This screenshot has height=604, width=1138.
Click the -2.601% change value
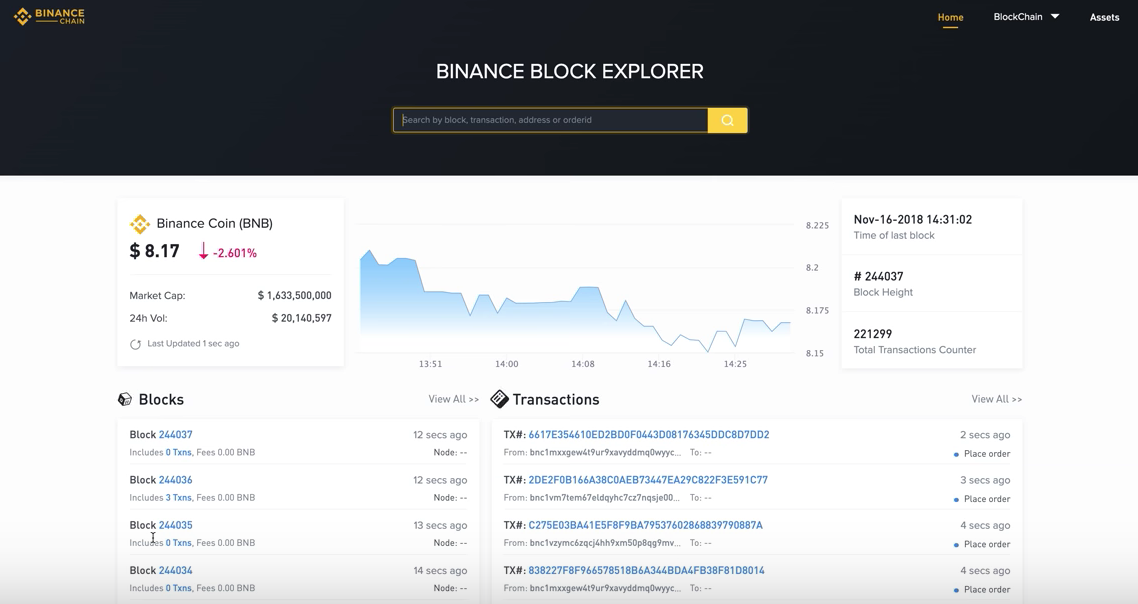click(234, 253)
